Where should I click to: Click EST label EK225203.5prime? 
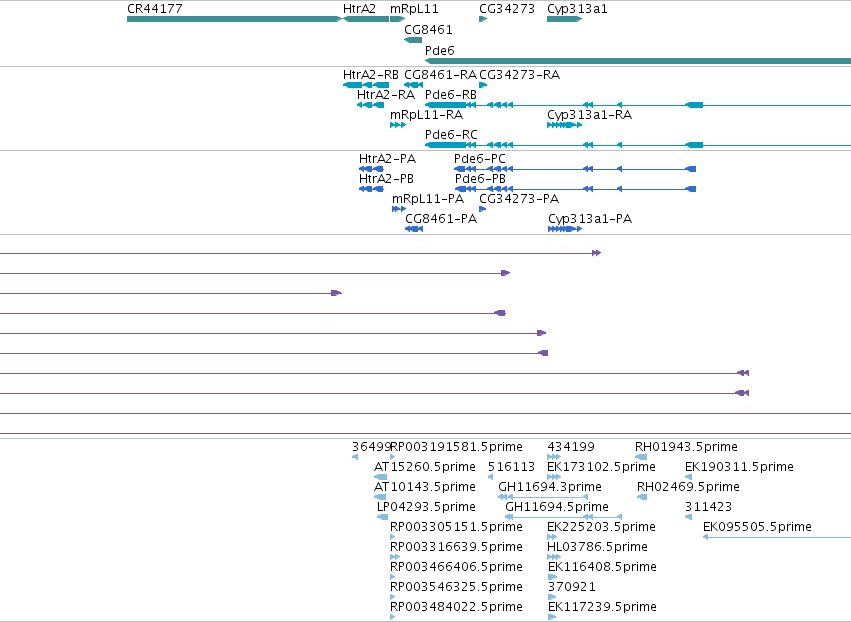click(601, 527)
